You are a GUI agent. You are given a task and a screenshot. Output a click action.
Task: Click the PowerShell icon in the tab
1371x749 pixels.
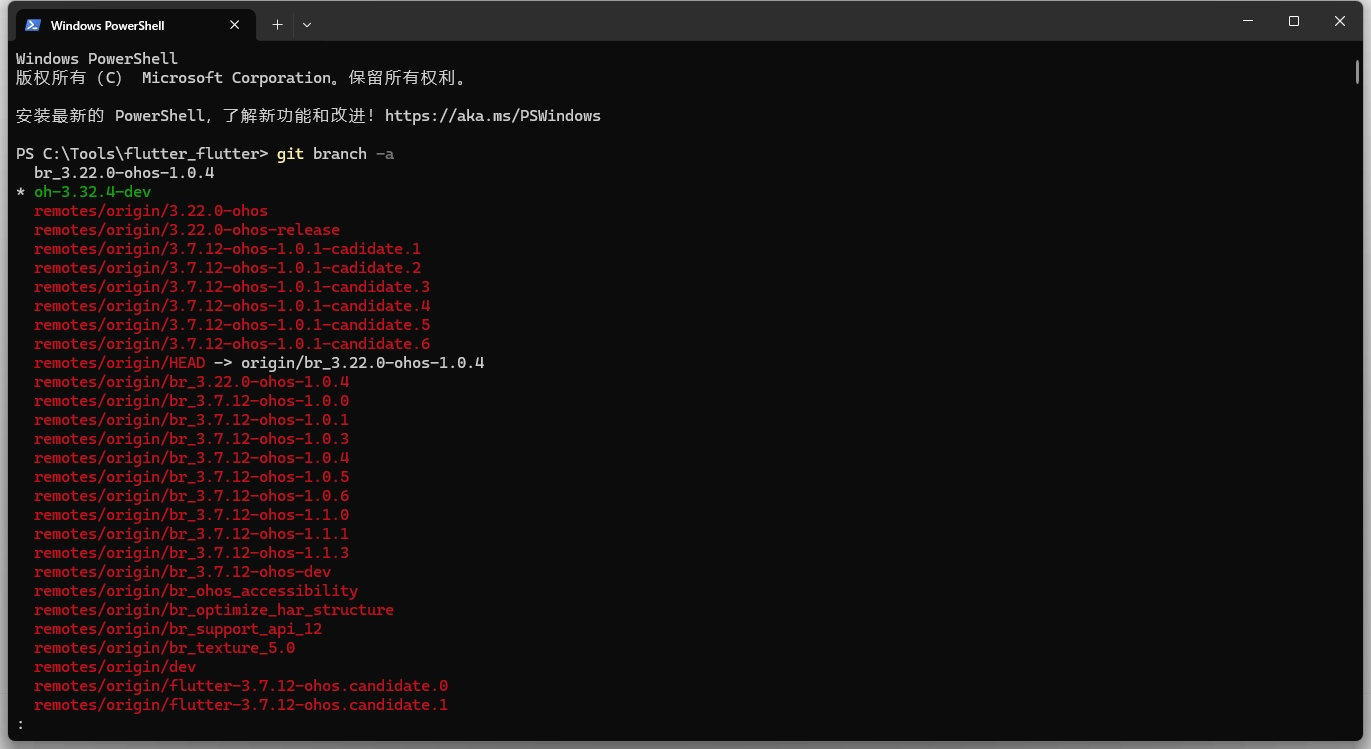[33, 25]
